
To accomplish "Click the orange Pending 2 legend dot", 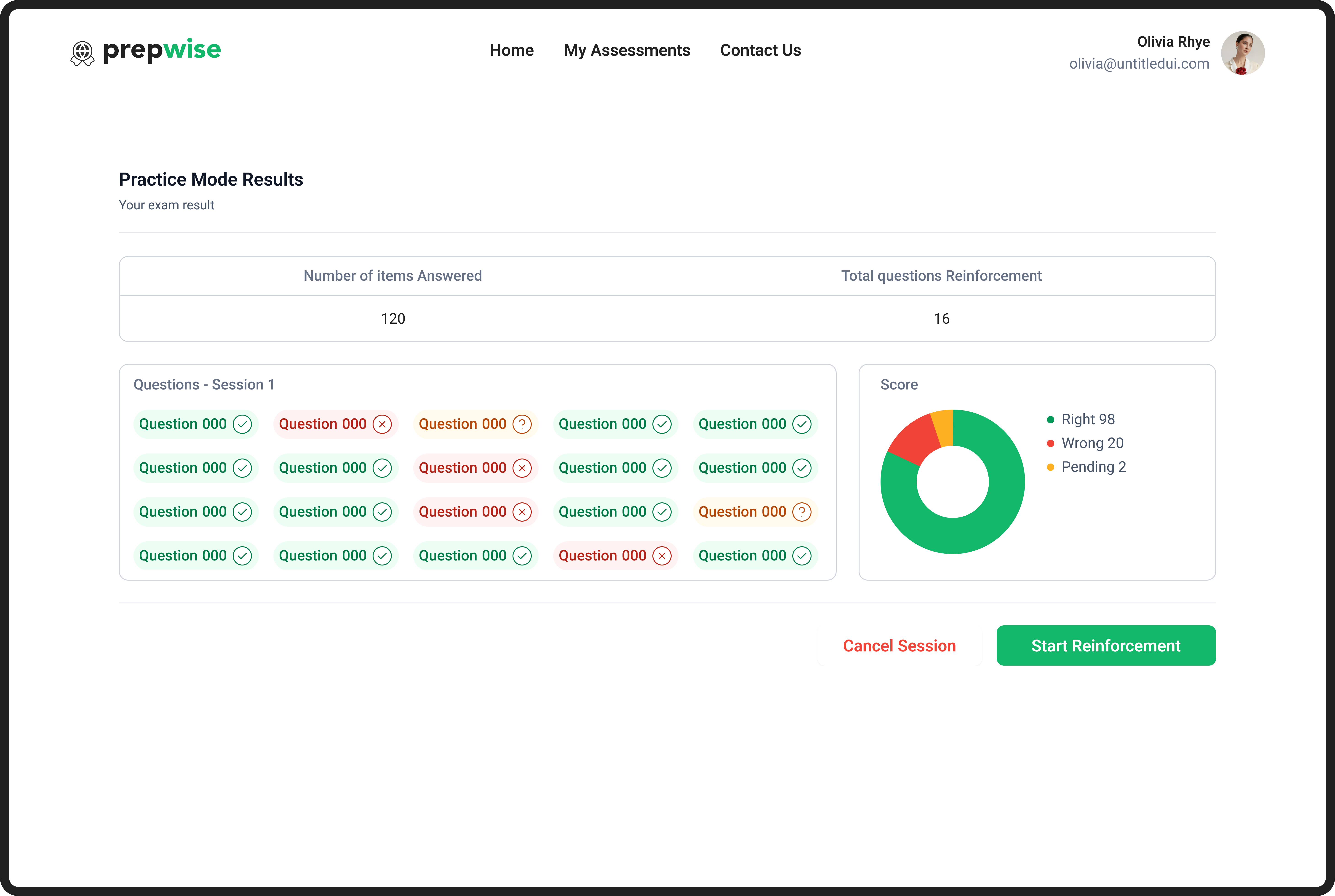I will [x=1050, y=467].
